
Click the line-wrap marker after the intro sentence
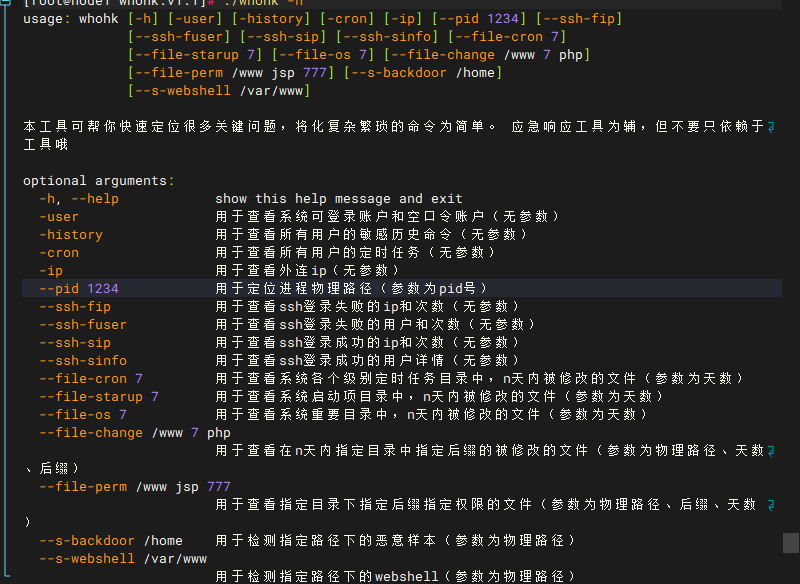770,127
